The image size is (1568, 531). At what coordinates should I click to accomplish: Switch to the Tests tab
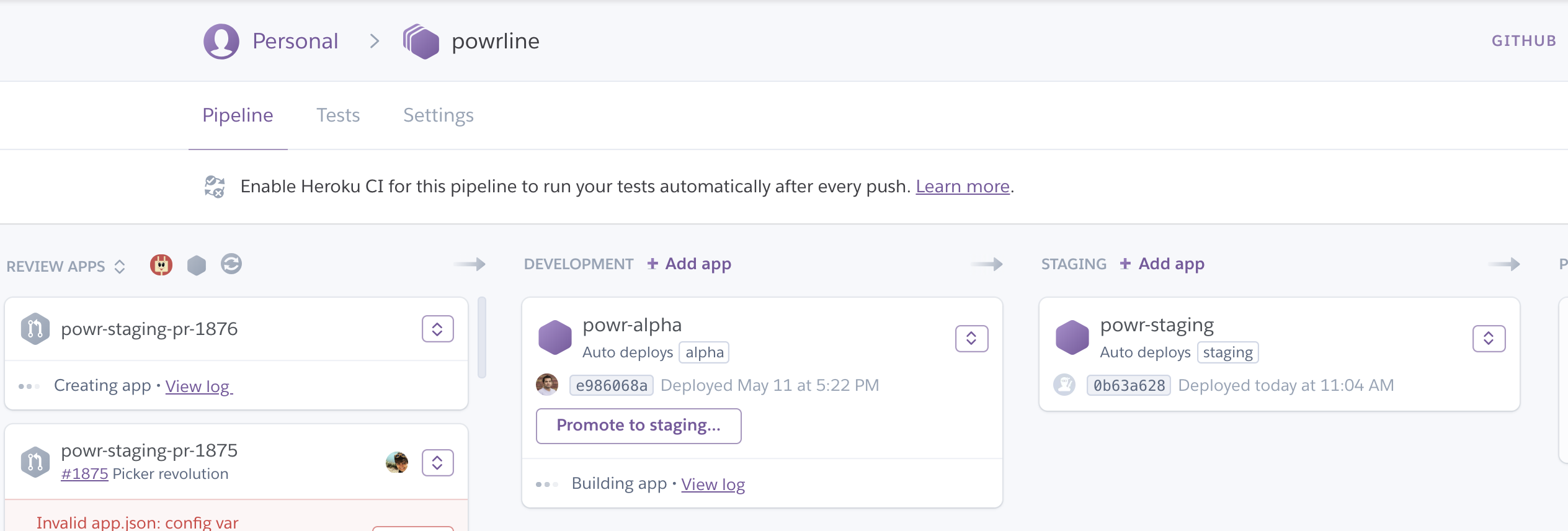(339, 115)
